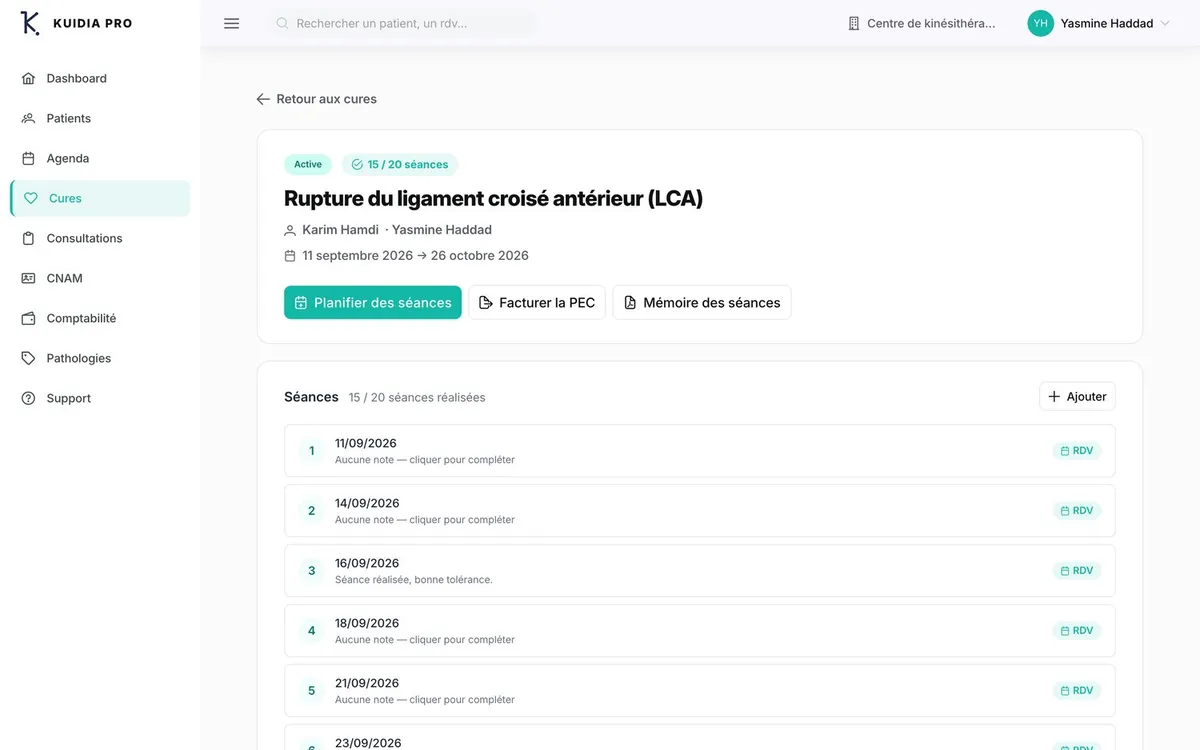This screenshot has height=750, width=1200.
Task: Click the Patients people icon
Action: pyautogui.click(x=28, y=118)
